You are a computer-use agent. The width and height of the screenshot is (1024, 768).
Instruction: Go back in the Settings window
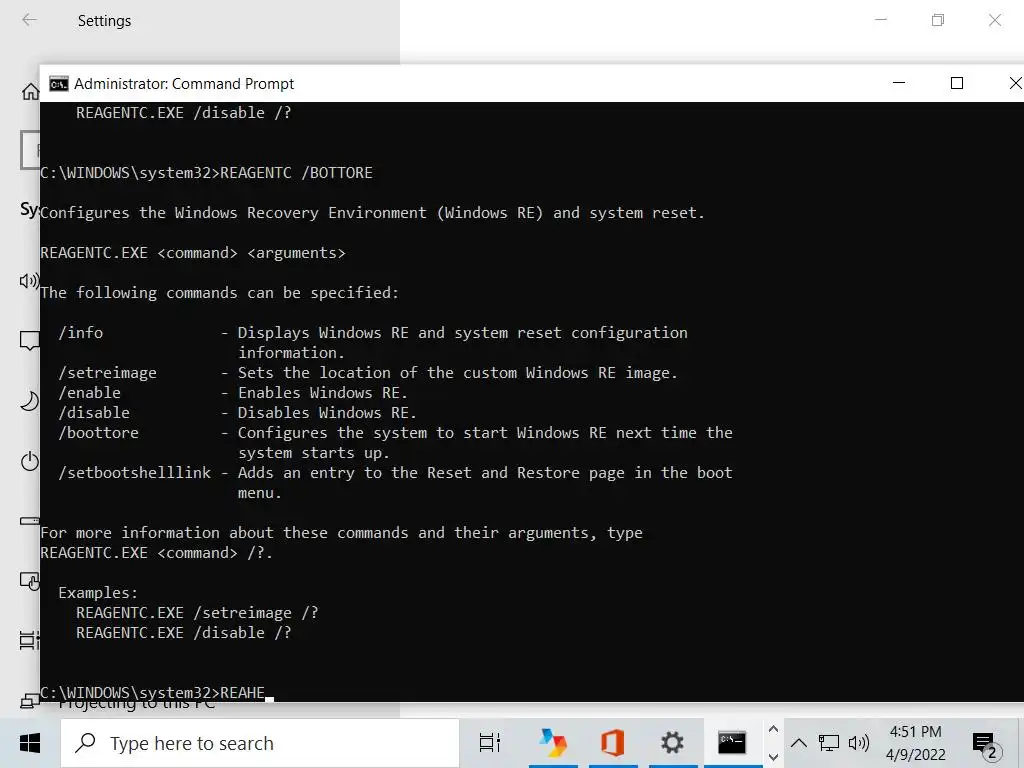[29, 20]
